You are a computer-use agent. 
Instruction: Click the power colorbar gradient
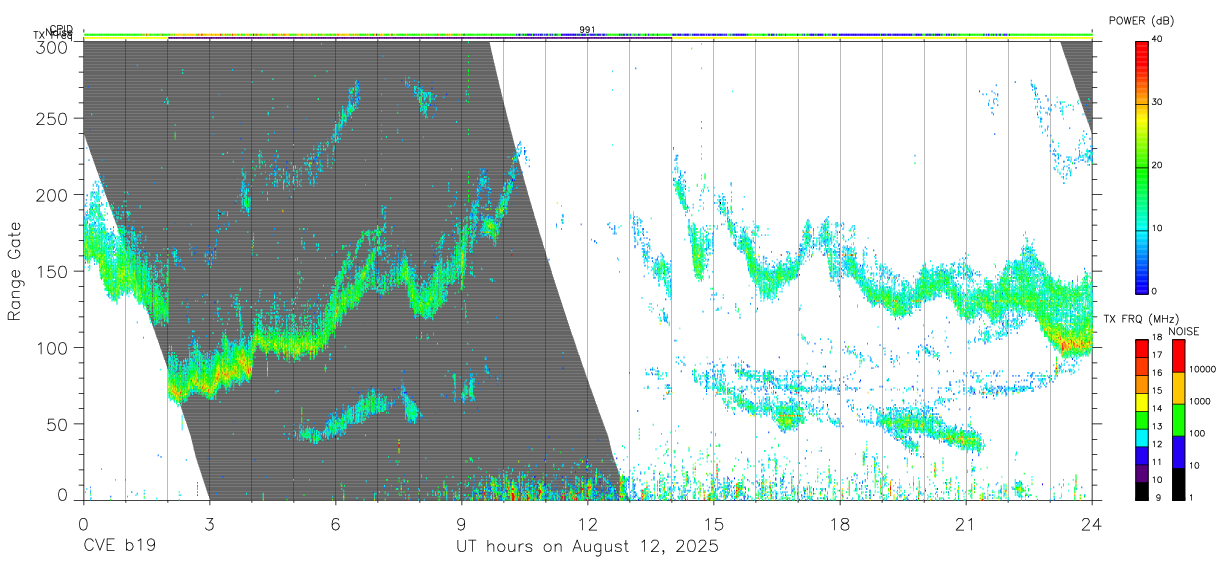click(1142, 166)
